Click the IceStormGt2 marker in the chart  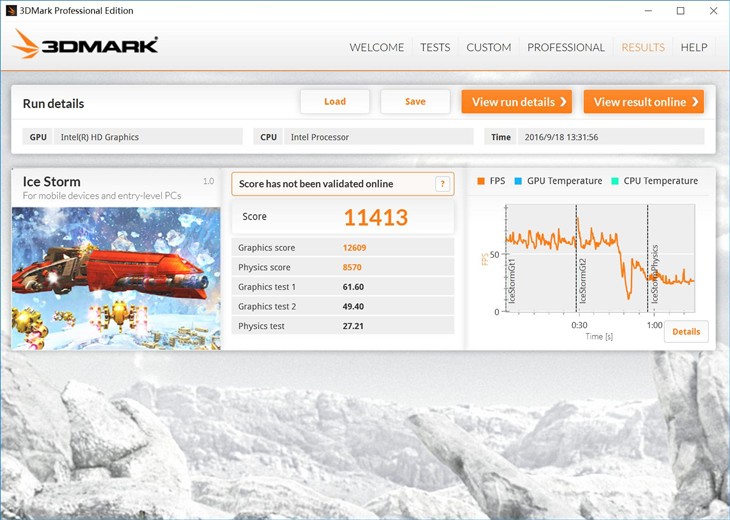[x=582, y=281]
